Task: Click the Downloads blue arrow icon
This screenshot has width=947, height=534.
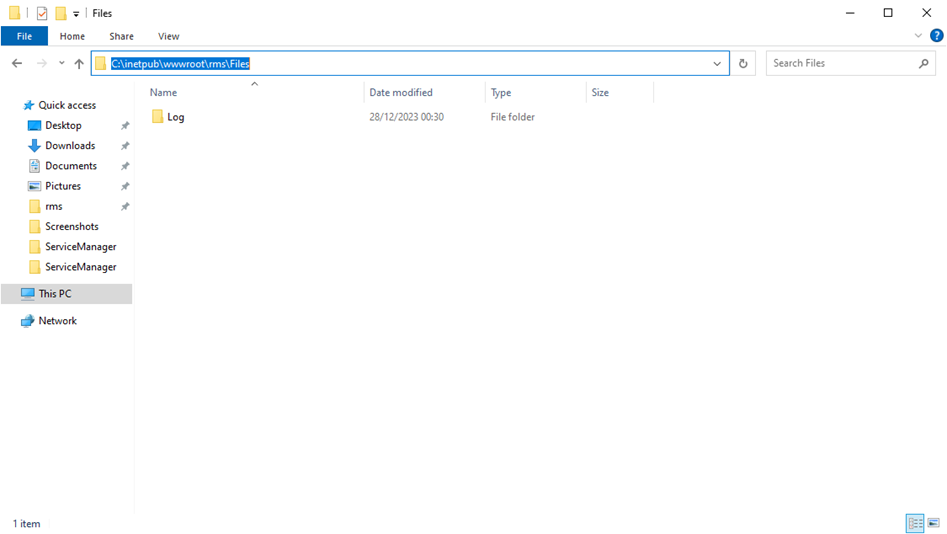Action: (x=34, y=146)
